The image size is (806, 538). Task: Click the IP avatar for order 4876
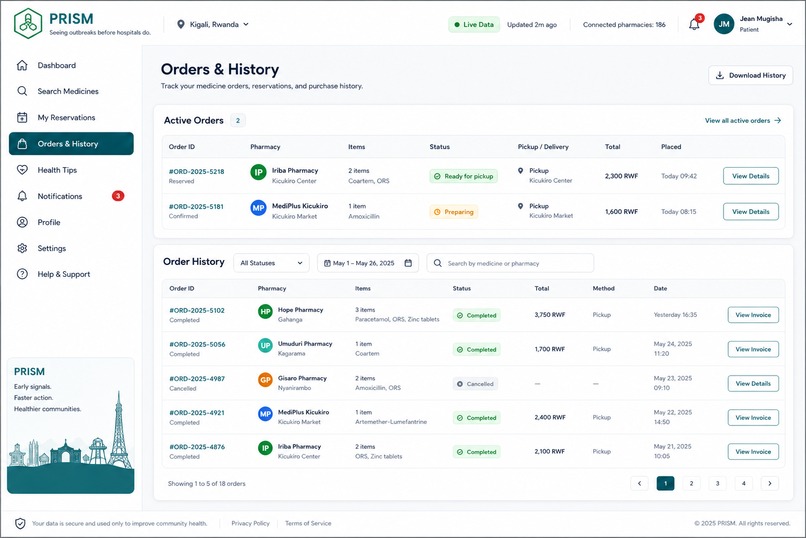tap(265, 448)
